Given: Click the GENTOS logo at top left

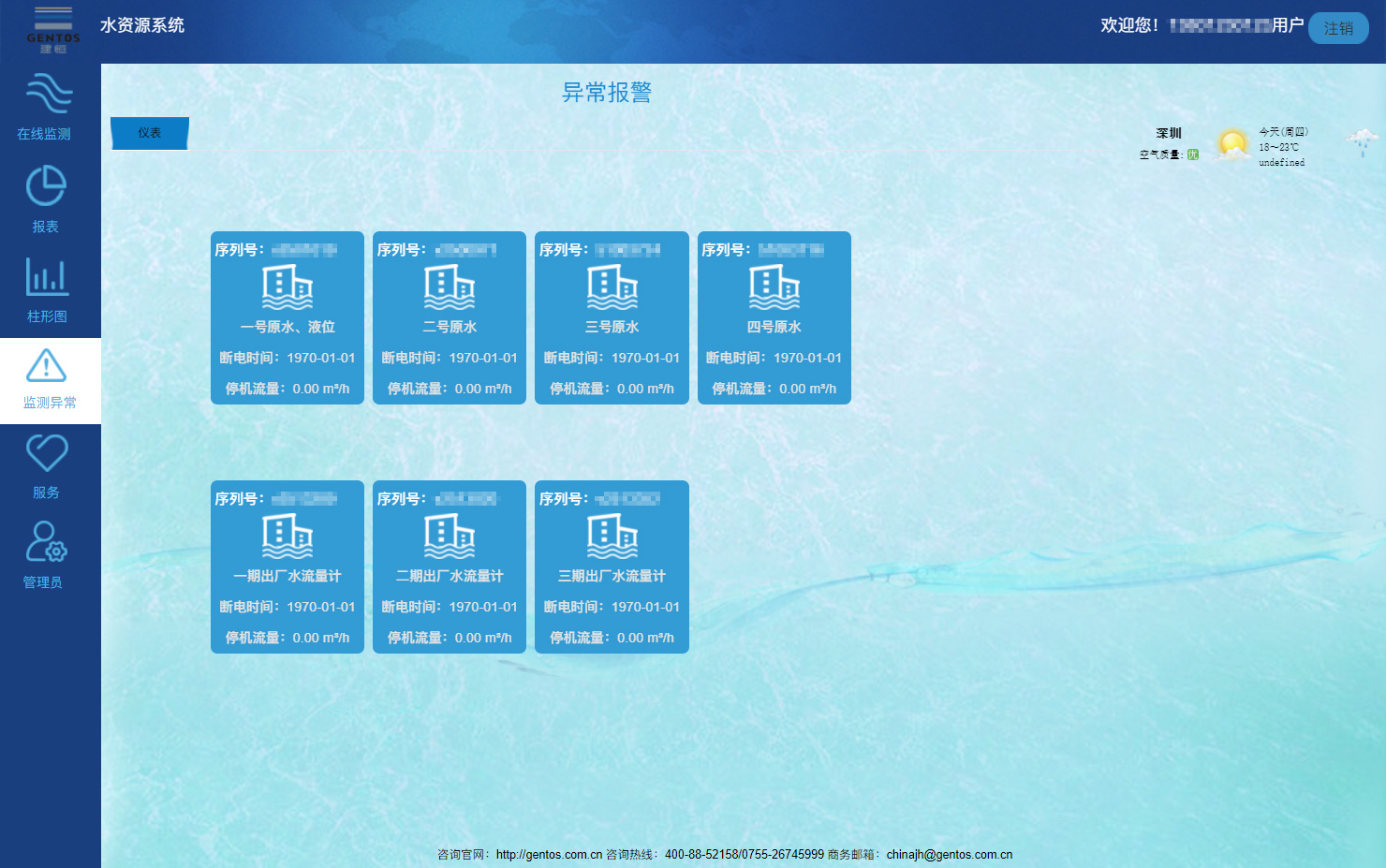Looking at the screenshot, I should click(x=52, y=29).
